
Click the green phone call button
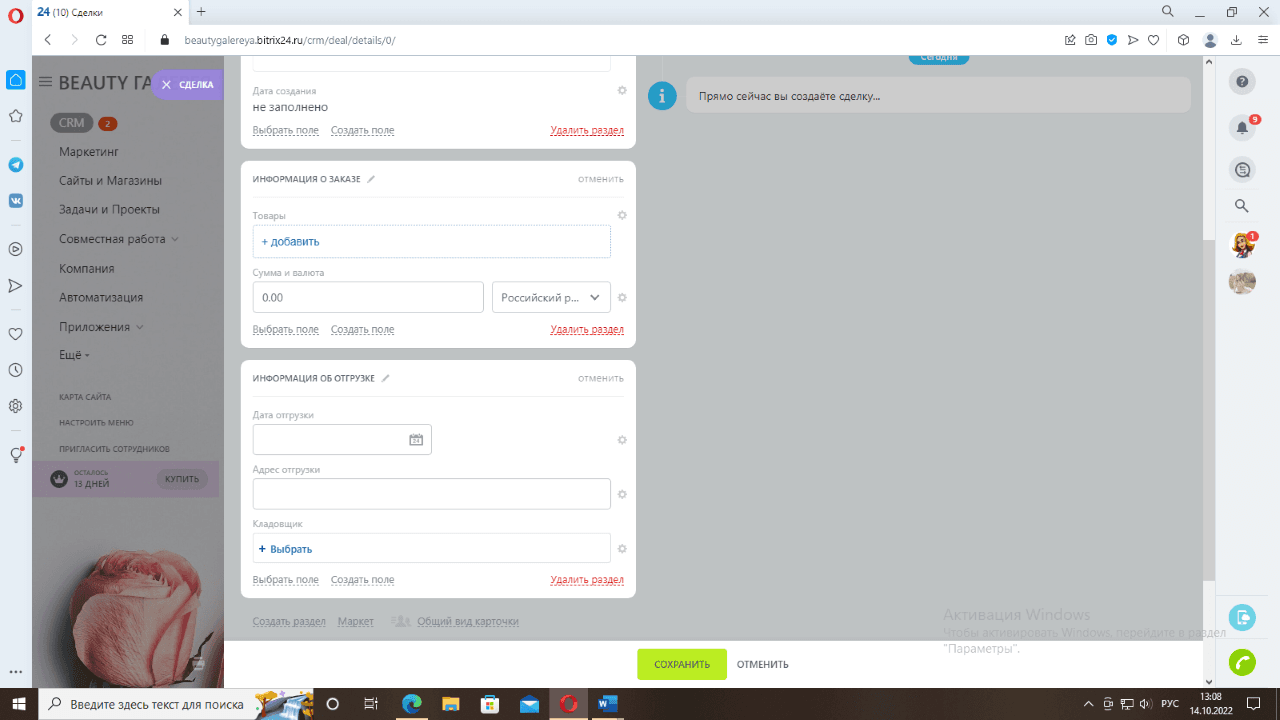click(x=1242, y=662)
